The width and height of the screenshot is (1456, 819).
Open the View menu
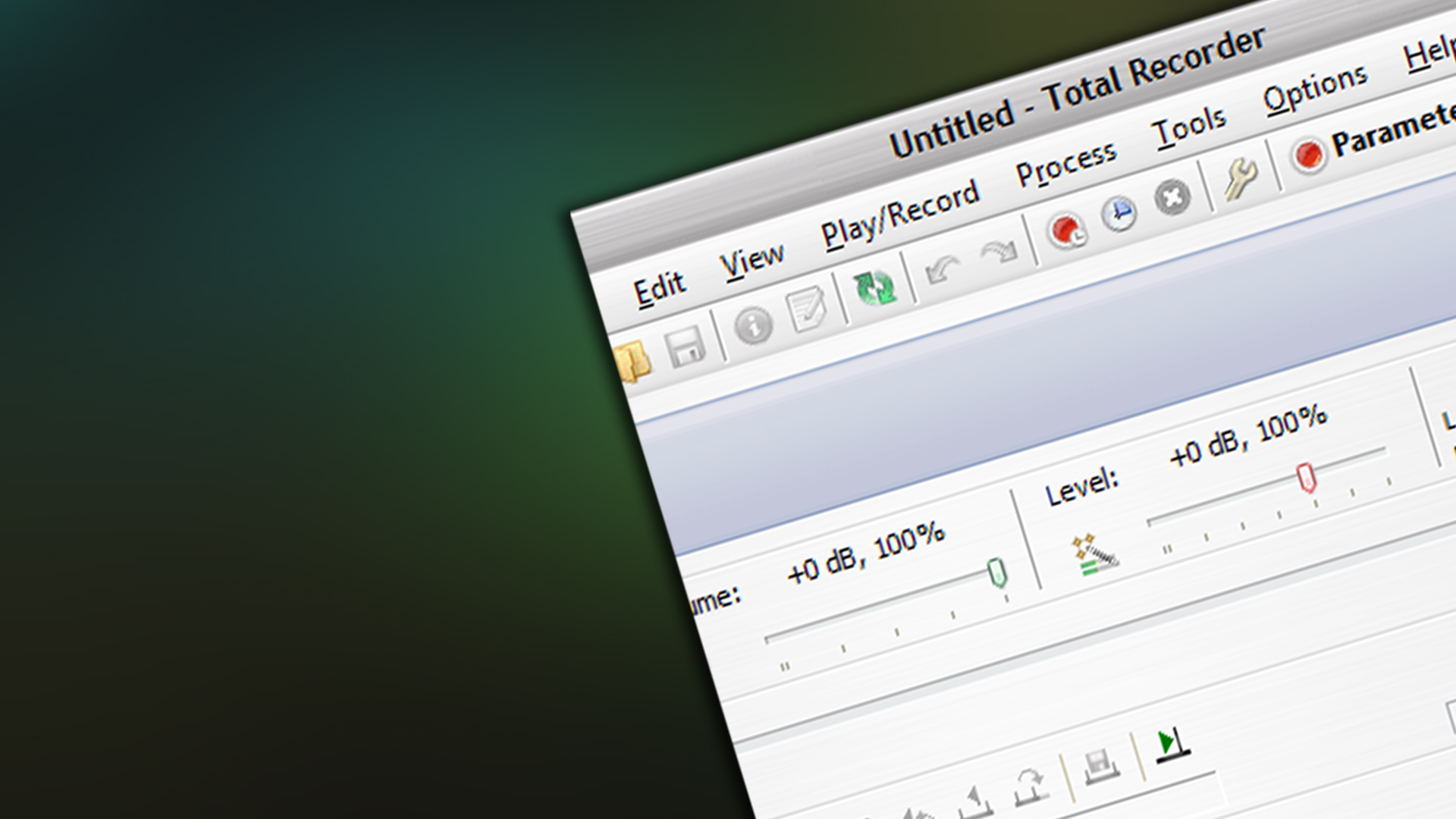(x=752, y=262)
